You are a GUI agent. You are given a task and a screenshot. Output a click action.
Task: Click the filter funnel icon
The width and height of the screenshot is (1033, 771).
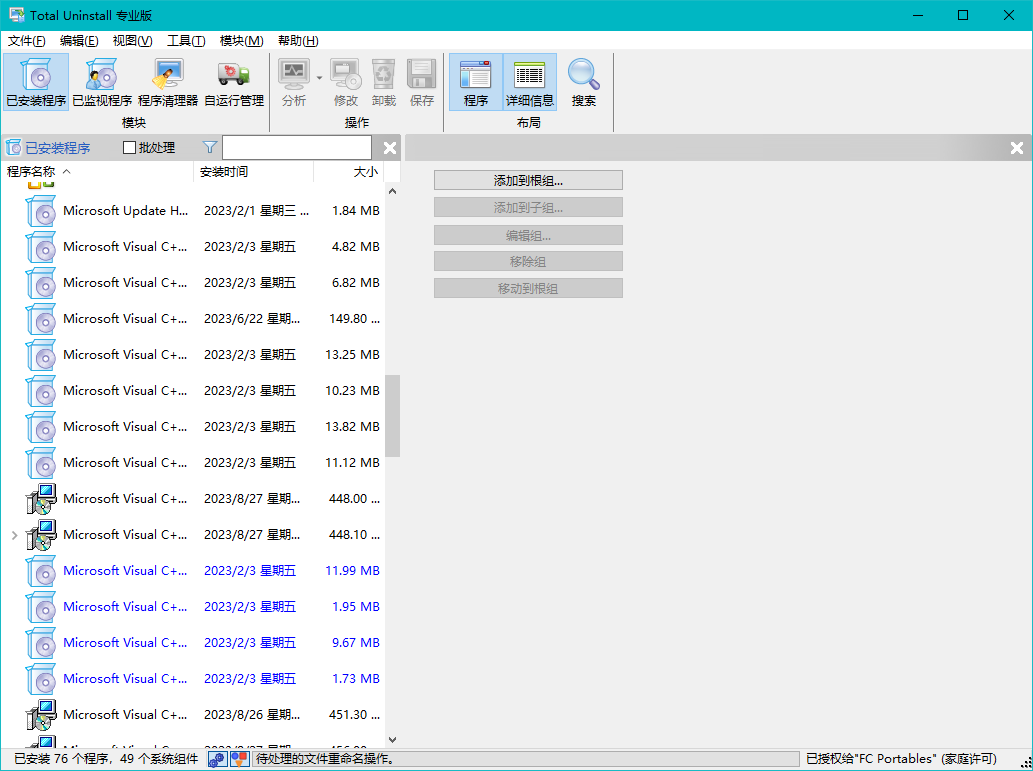(209, 148)
